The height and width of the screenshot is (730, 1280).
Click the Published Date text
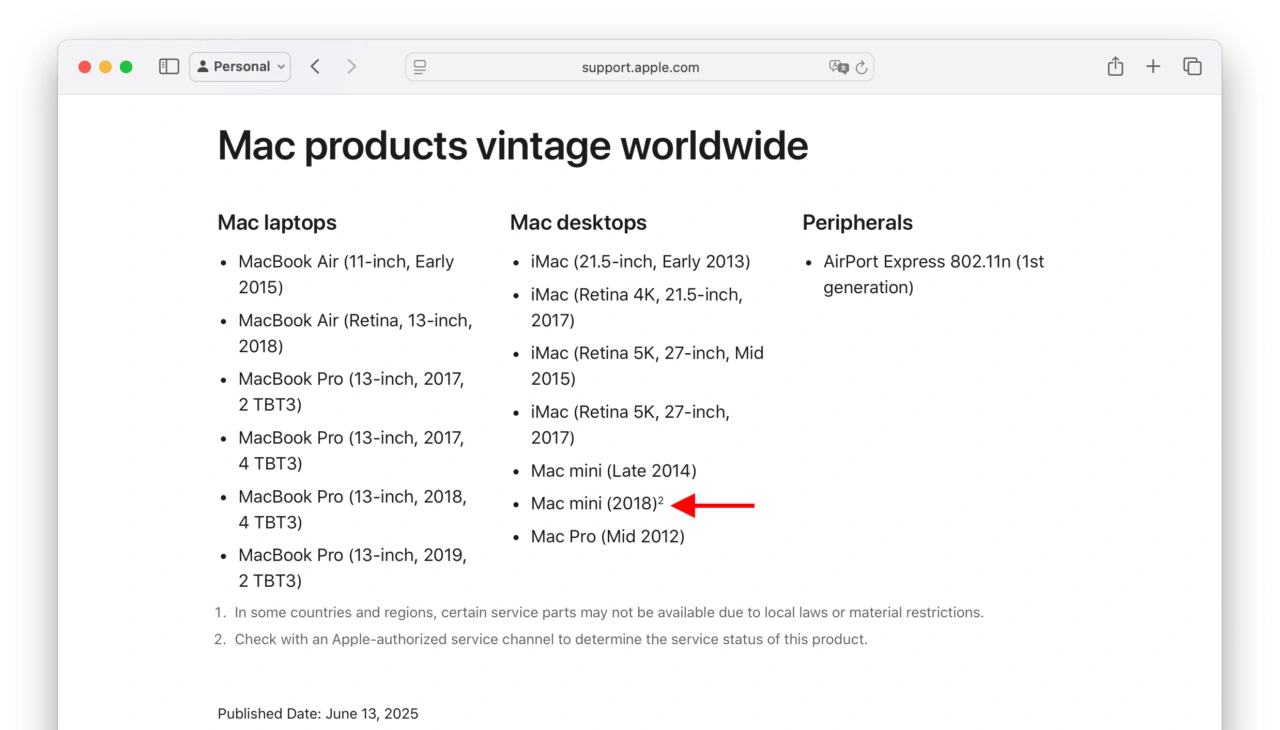[x=318, y=714]
